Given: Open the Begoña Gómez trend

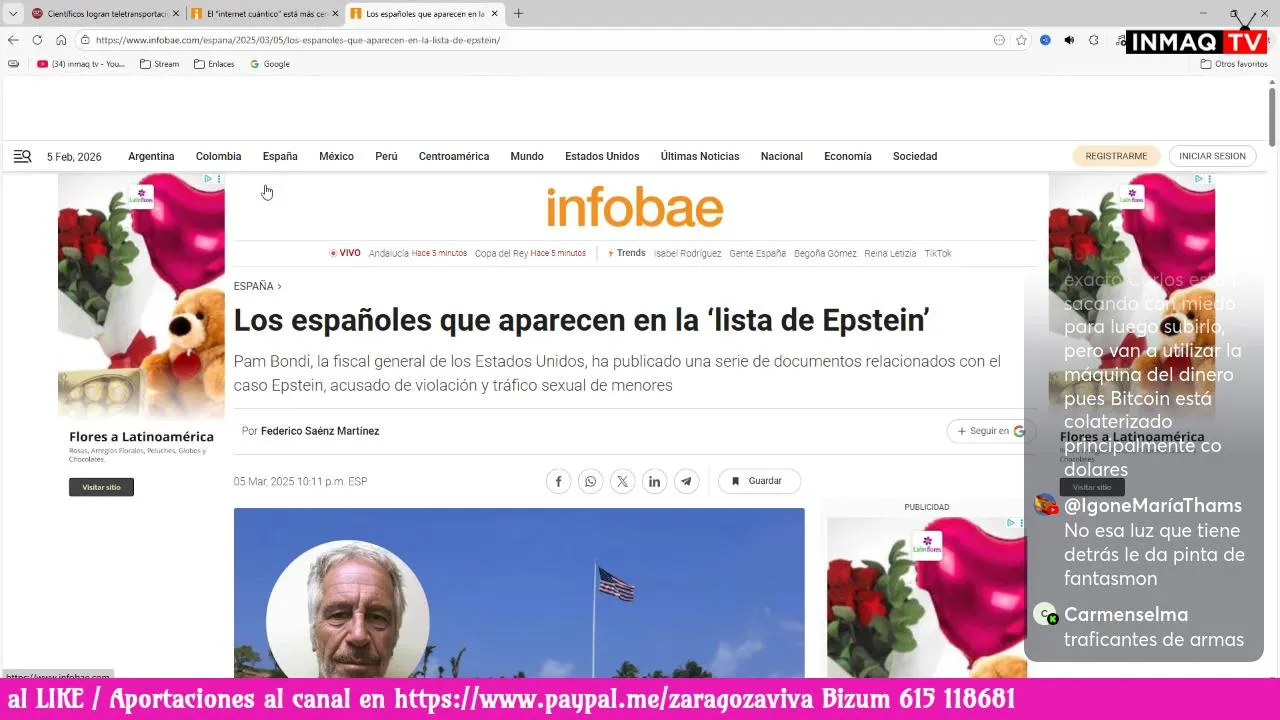Looking at the screenshot, I should click(x=825, y=253).
